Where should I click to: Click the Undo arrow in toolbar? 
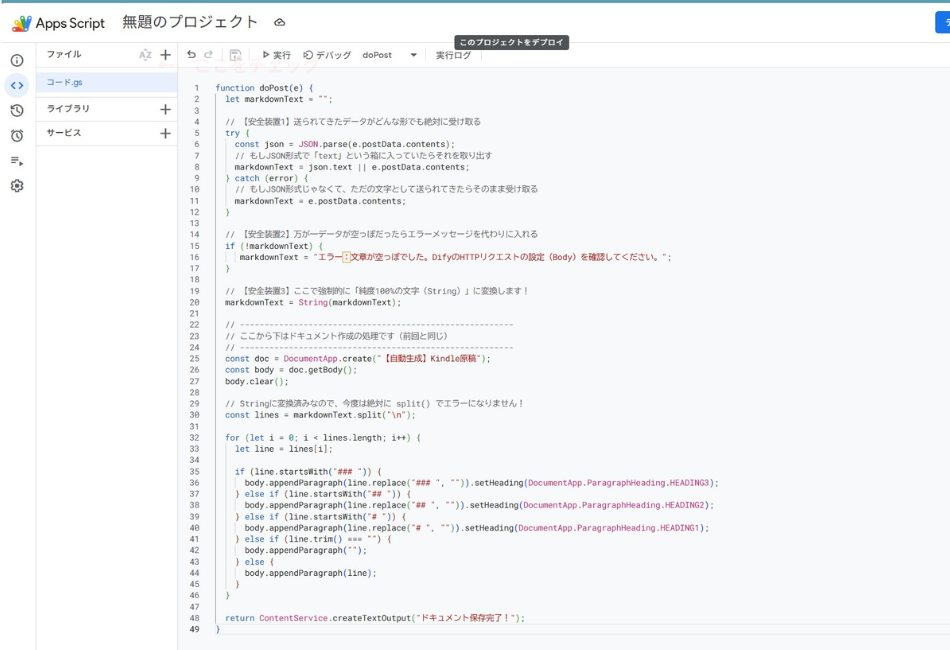192,55
